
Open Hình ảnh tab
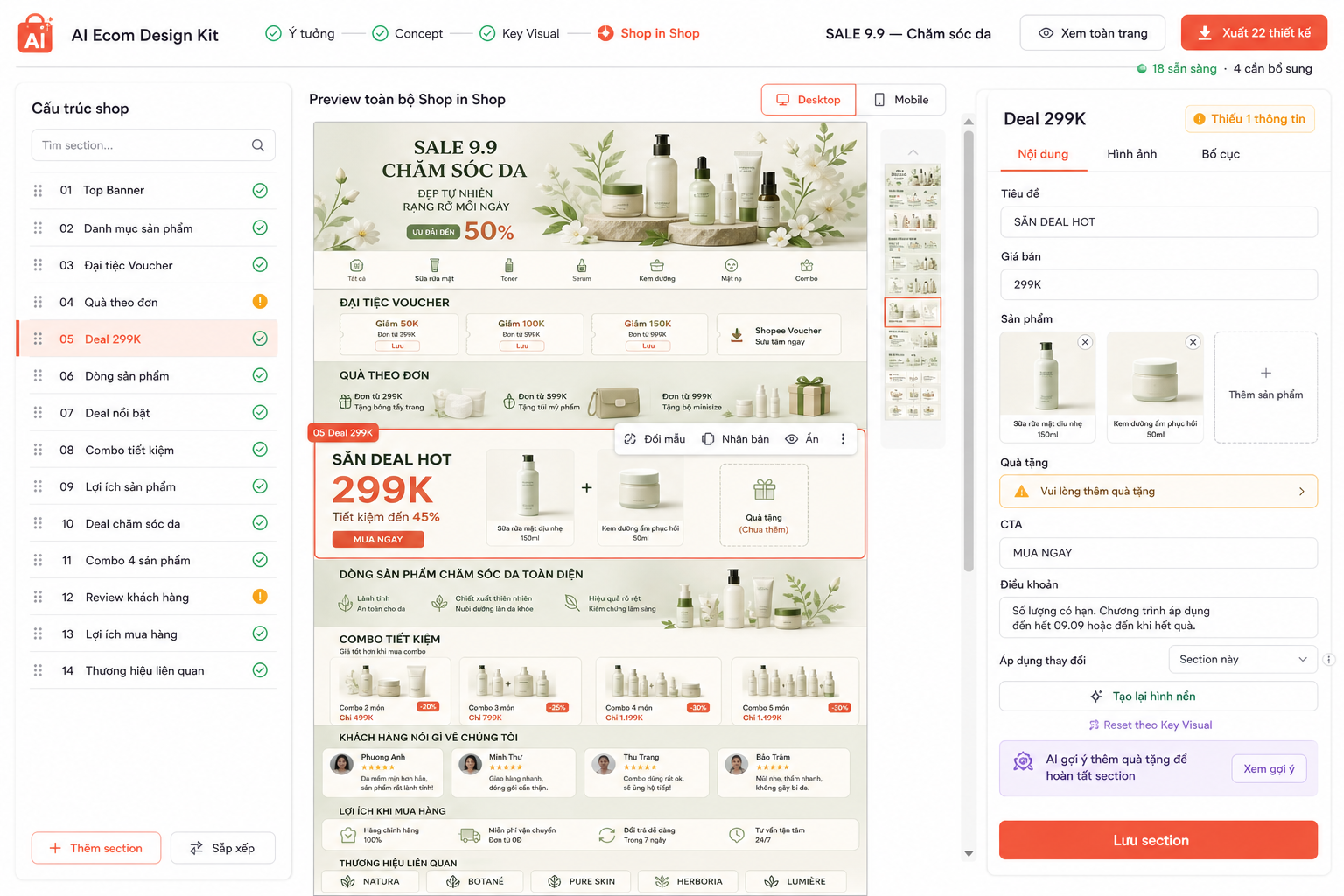click(x=1132, y=154)
